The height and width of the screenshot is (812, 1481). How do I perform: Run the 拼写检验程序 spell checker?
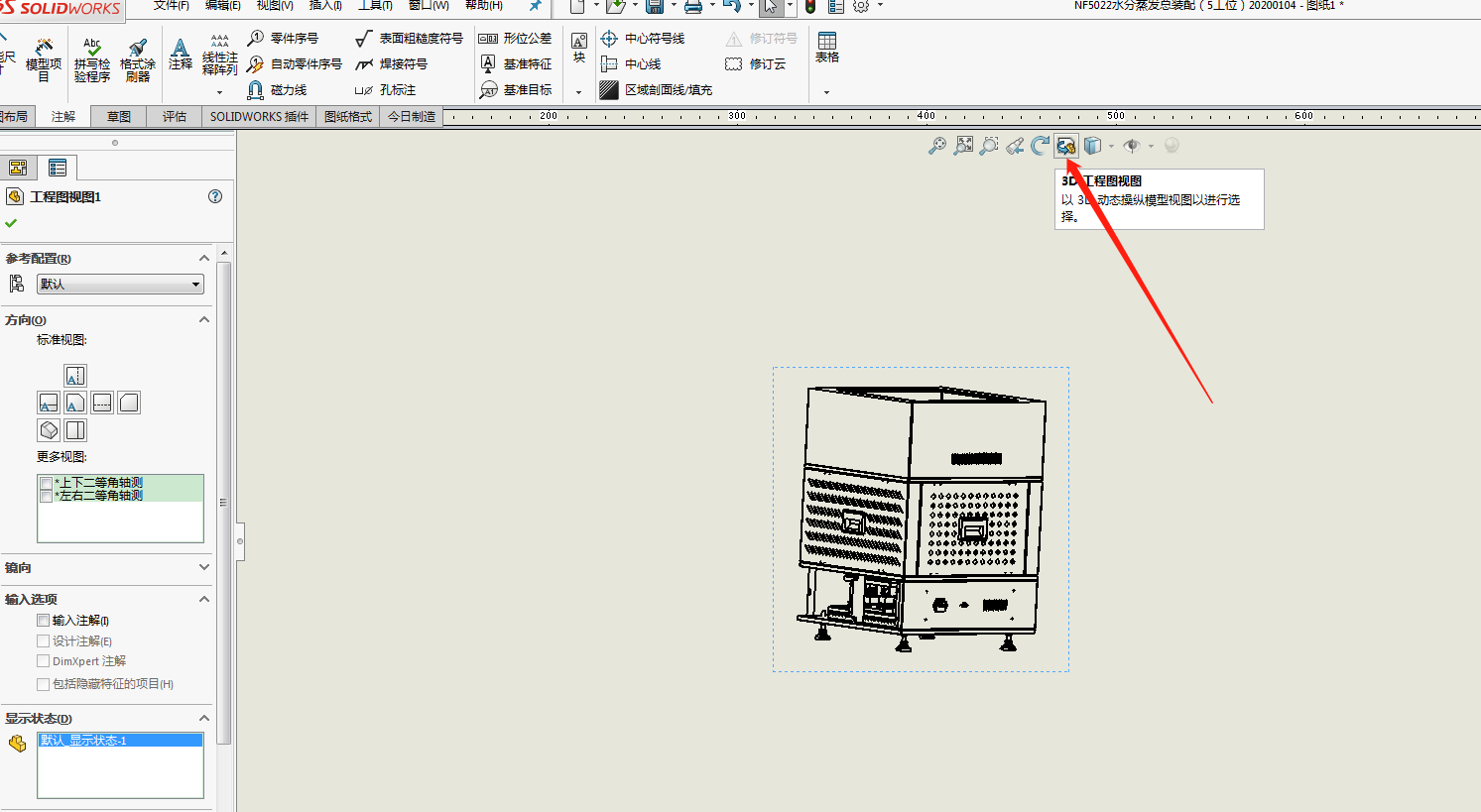[x=92, y=60]
